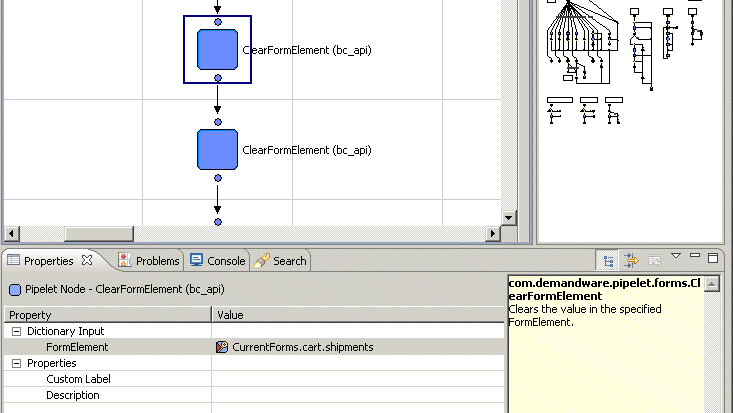Toggle Show Categories in Properties toolbar
Viewport: 733px width, 413px height.
click(607, 260)
